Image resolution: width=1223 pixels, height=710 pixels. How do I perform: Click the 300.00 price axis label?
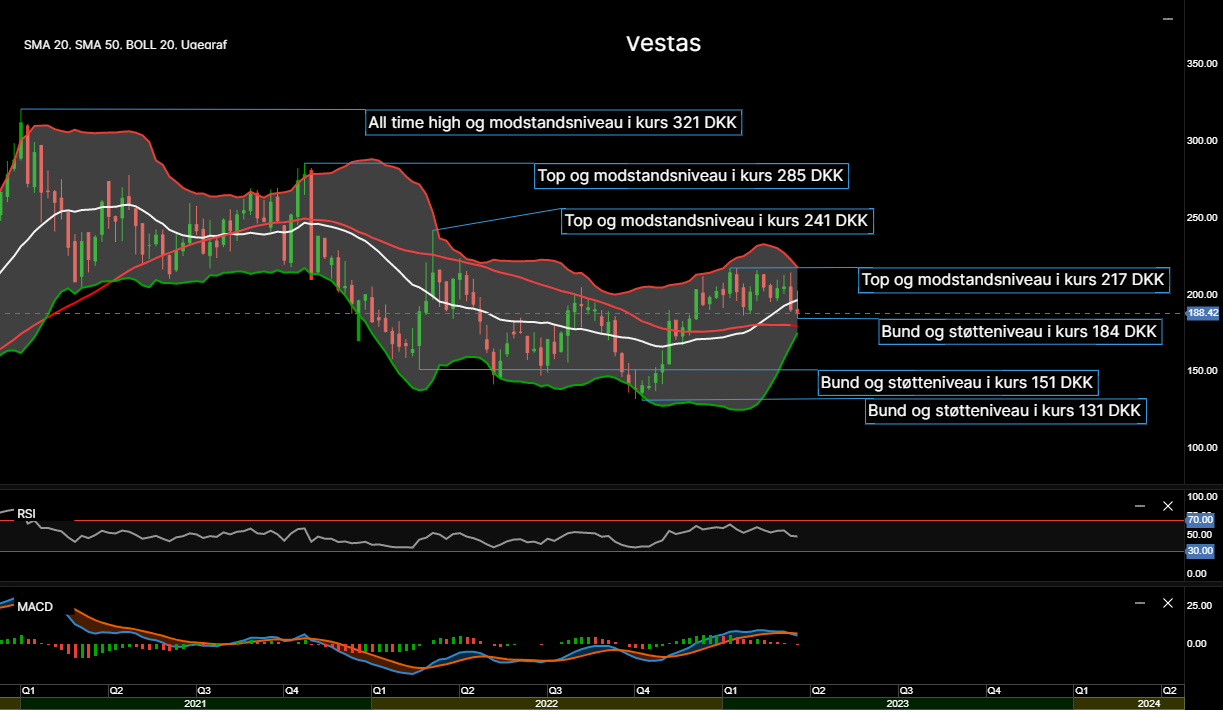(x=1203, y=141)
